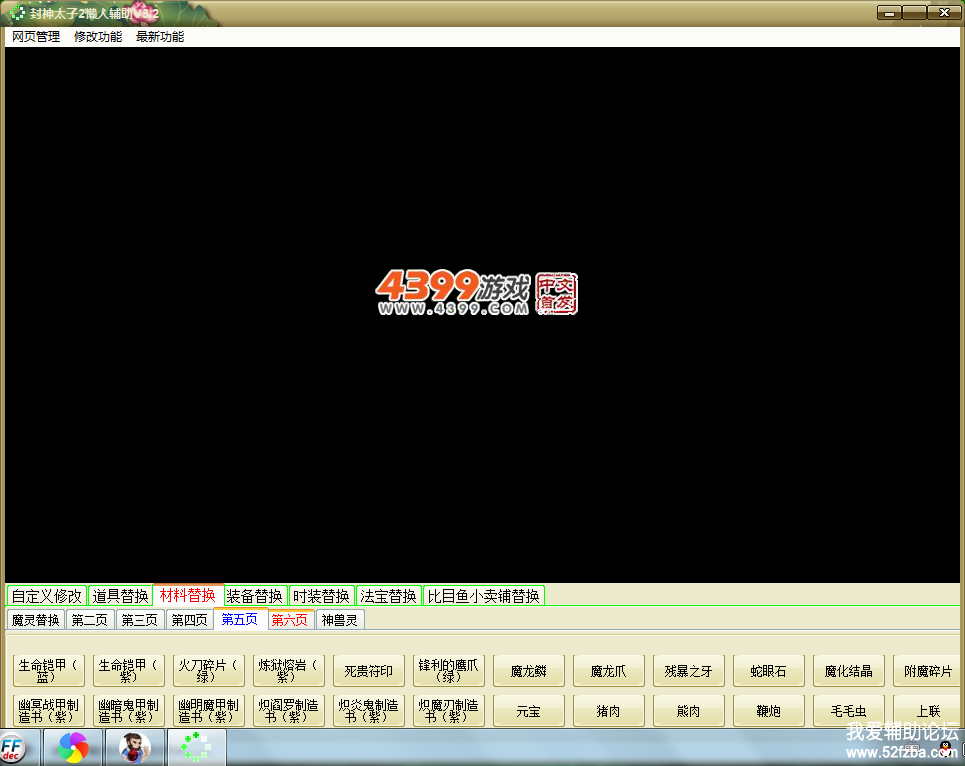Select the 幽明魔甲制造书（紫） button
The height and width of the screenshot is (766, 965).
click(209, 711)
